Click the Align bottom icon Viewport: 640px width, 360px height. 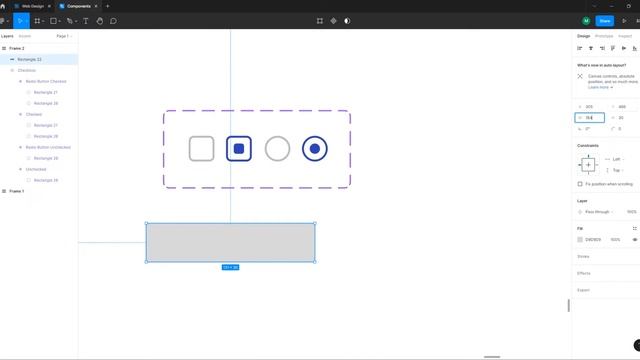[x=635, y=48]
